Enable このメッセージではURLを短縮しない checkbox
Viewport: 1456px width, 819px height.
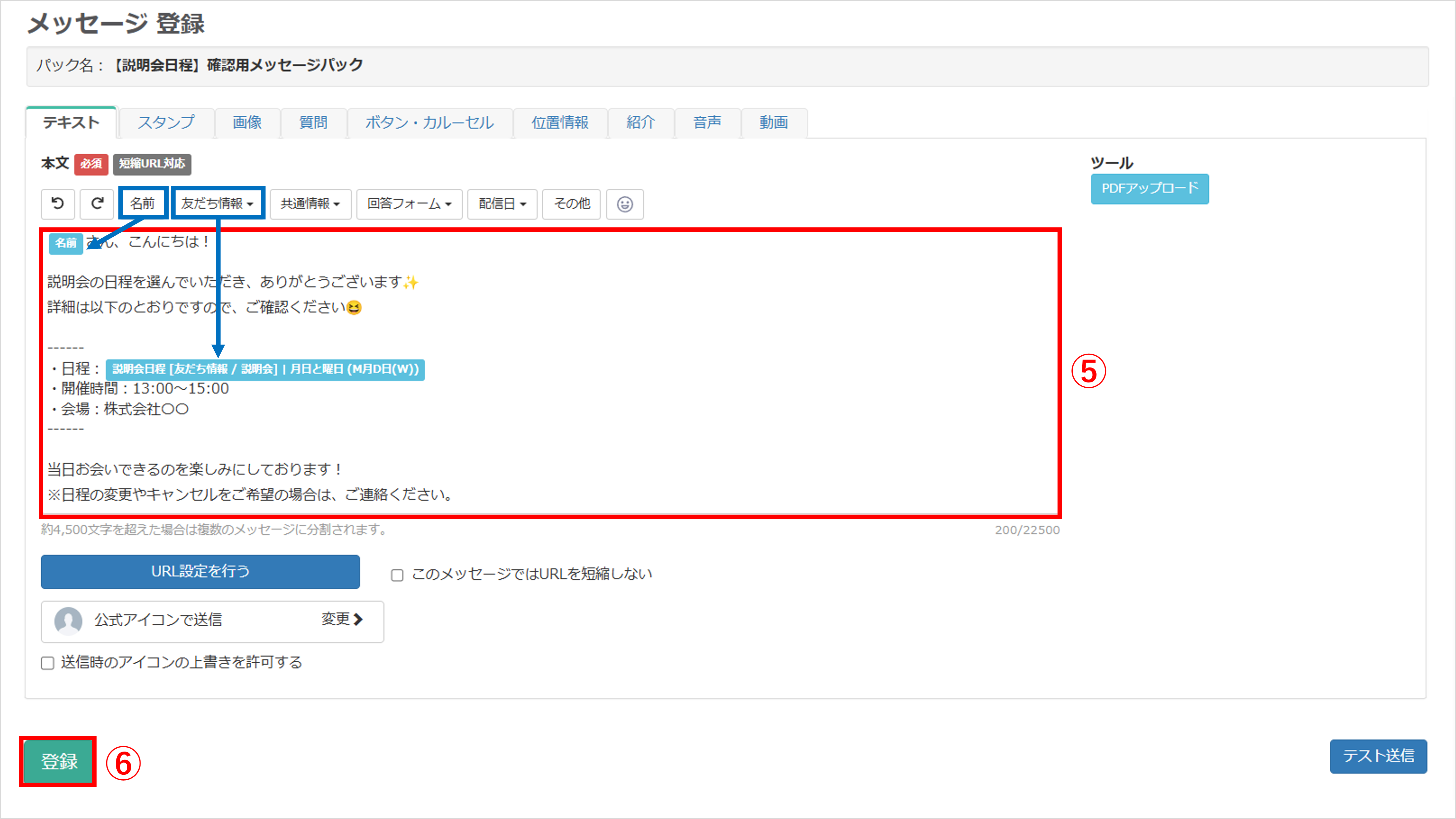click(397, 575)
